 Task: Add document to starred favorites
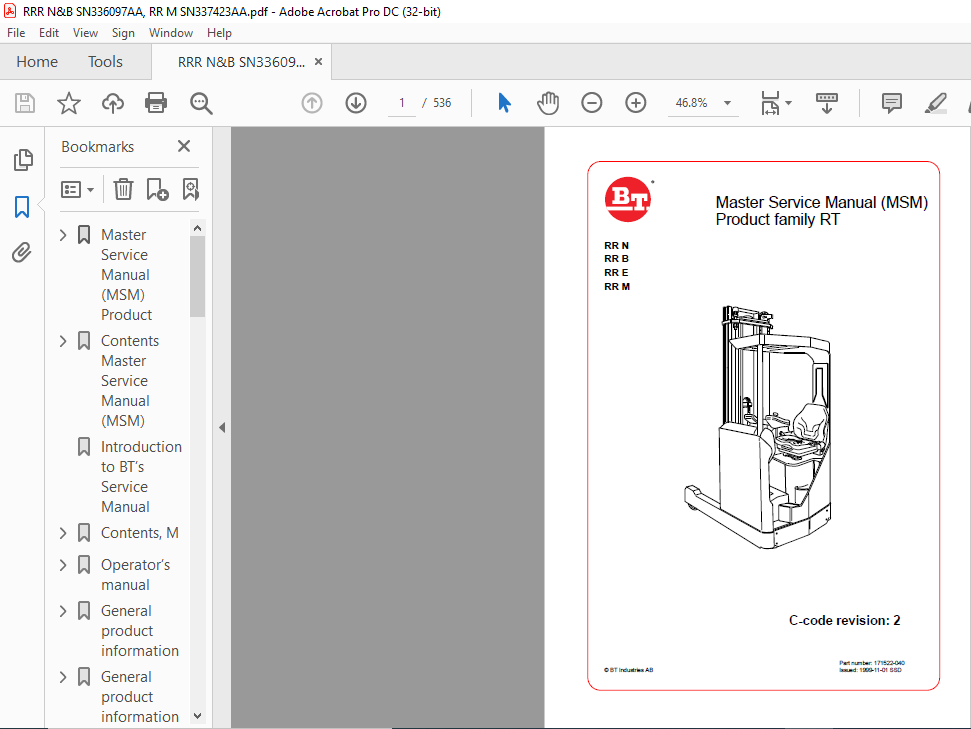coord(69,103)
